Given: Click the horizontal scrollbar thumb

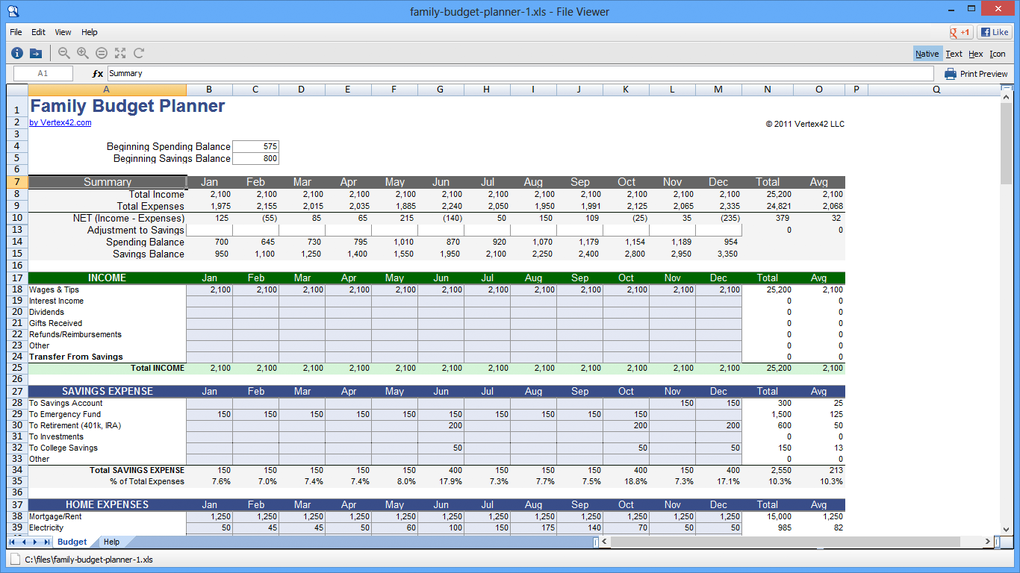Looking at the screenshot, I should tap(785, 541).
